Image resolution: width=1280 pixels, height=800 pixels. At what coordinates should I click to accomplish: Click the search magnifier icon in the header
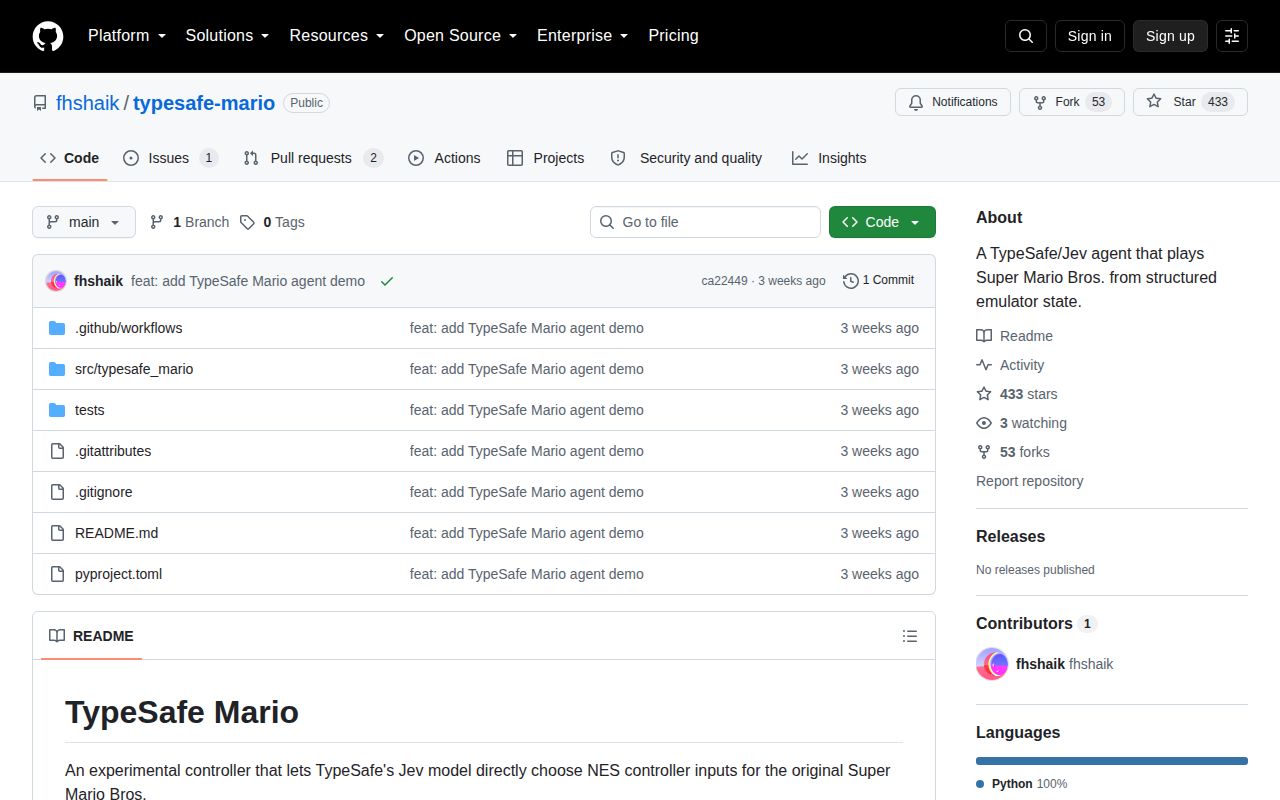pyautogui.click(x=1026, y=36)
